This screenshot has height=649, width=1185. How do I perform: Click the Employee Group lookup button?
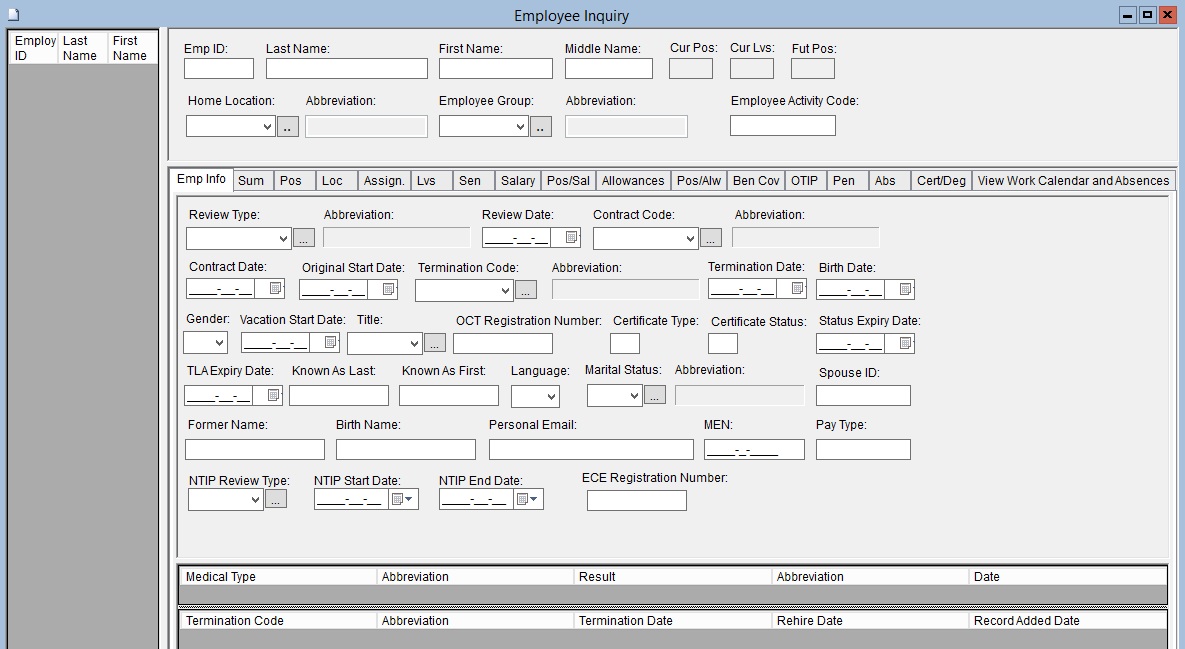point(541,127)
